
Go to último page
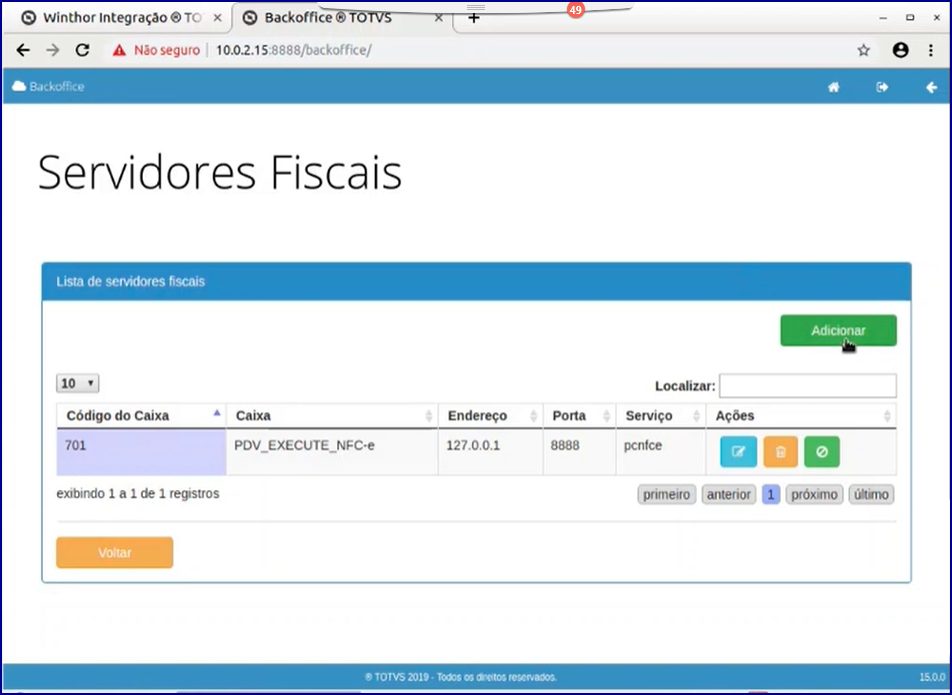point(871,495)
